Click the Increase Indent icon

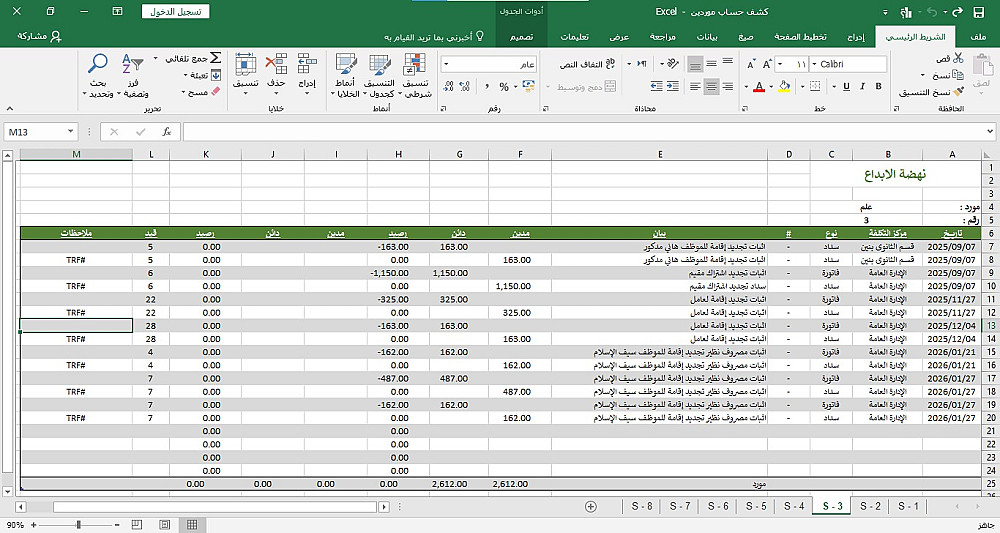click(x=656, y=86)
